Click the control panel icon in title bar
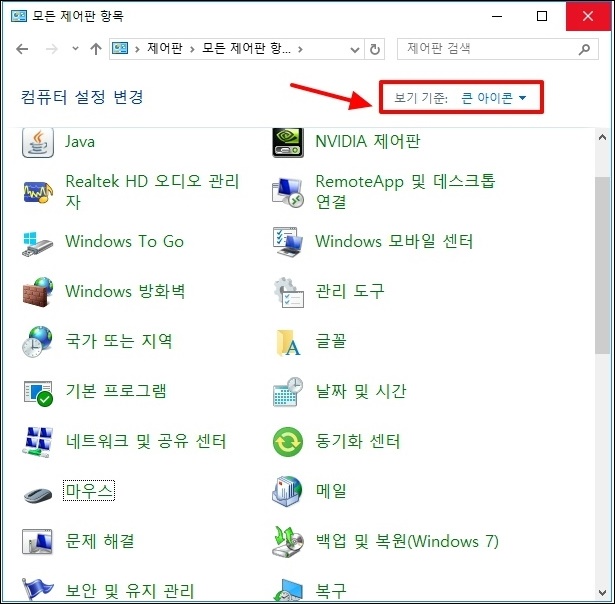 (18, 16)
